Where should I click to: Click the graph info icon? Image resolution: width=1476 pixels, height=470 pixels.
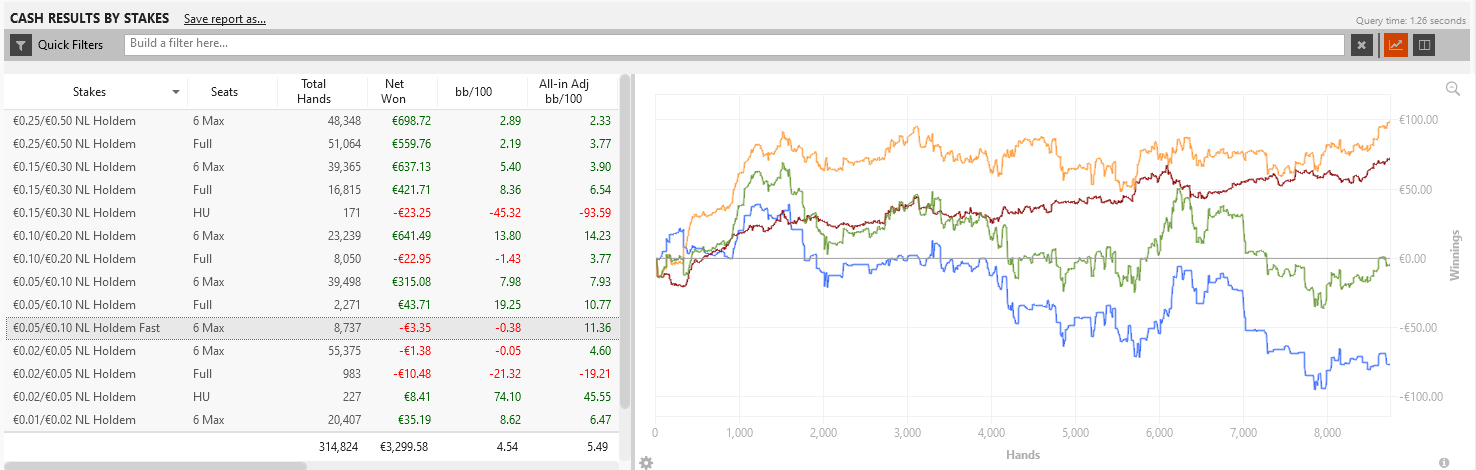(x=1444, y=462)
